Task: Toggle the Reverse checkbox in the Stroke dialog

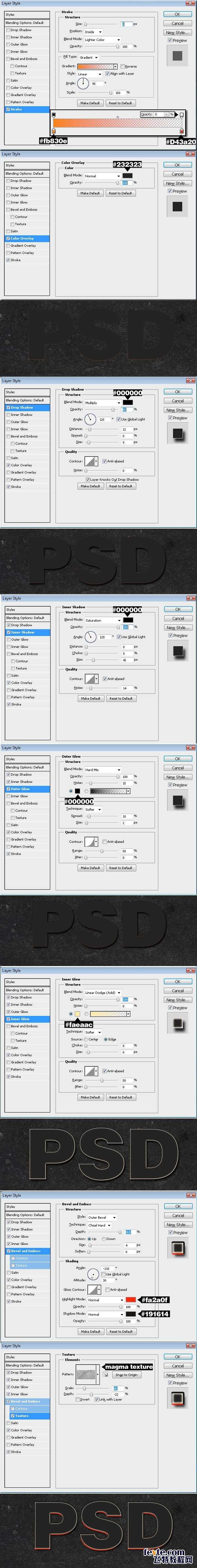Action: [x=122, y=66]
